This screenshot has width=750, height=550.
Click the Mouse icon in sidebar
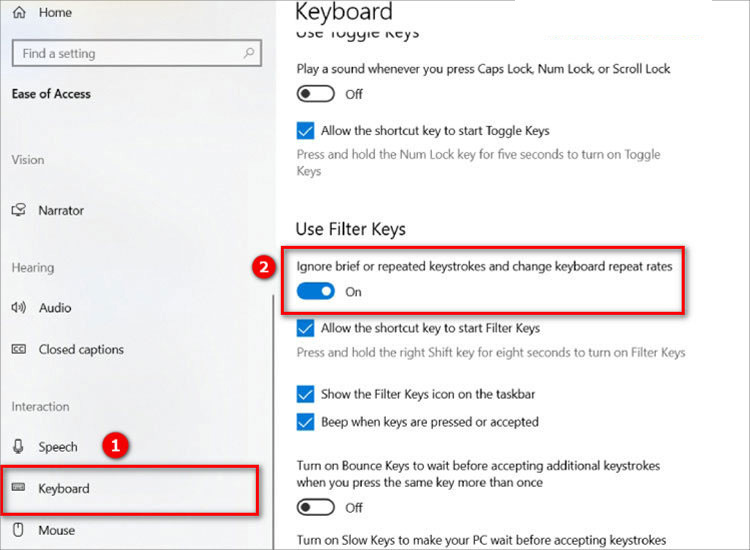18,529
